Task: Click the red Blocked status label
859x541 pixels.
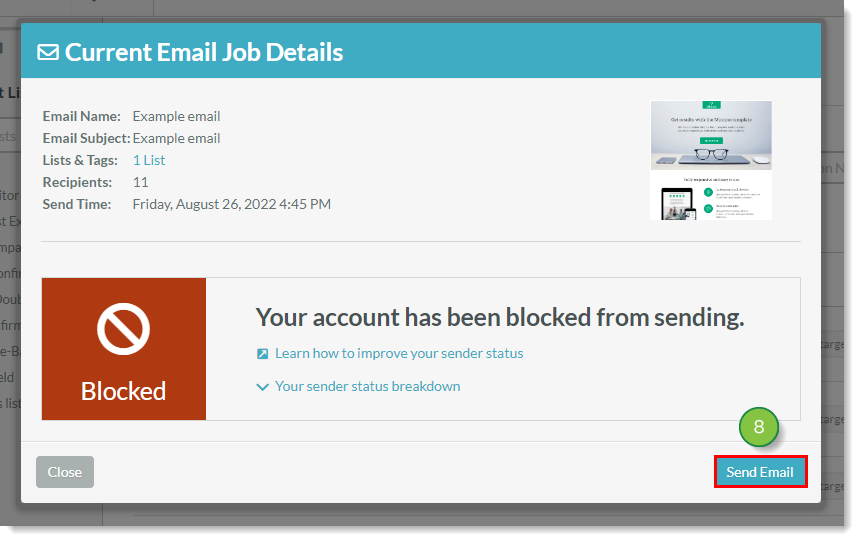Action: click(124, 391)
